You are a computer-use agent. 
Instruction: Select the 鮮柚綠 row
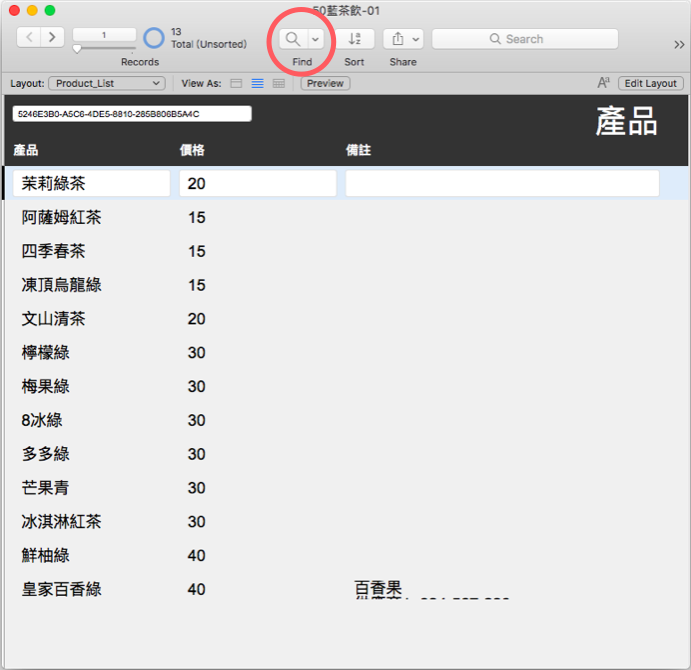click(346, 555)
